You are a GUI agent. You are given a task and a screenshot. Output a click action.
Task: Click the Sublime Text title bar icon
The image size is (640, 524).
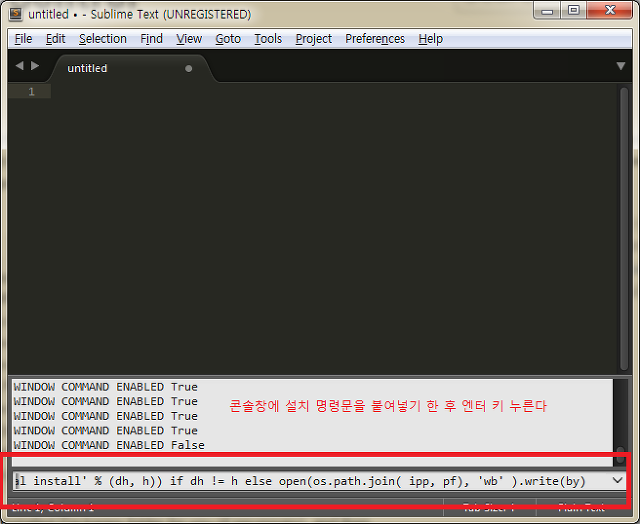click(x=16, y=14)
